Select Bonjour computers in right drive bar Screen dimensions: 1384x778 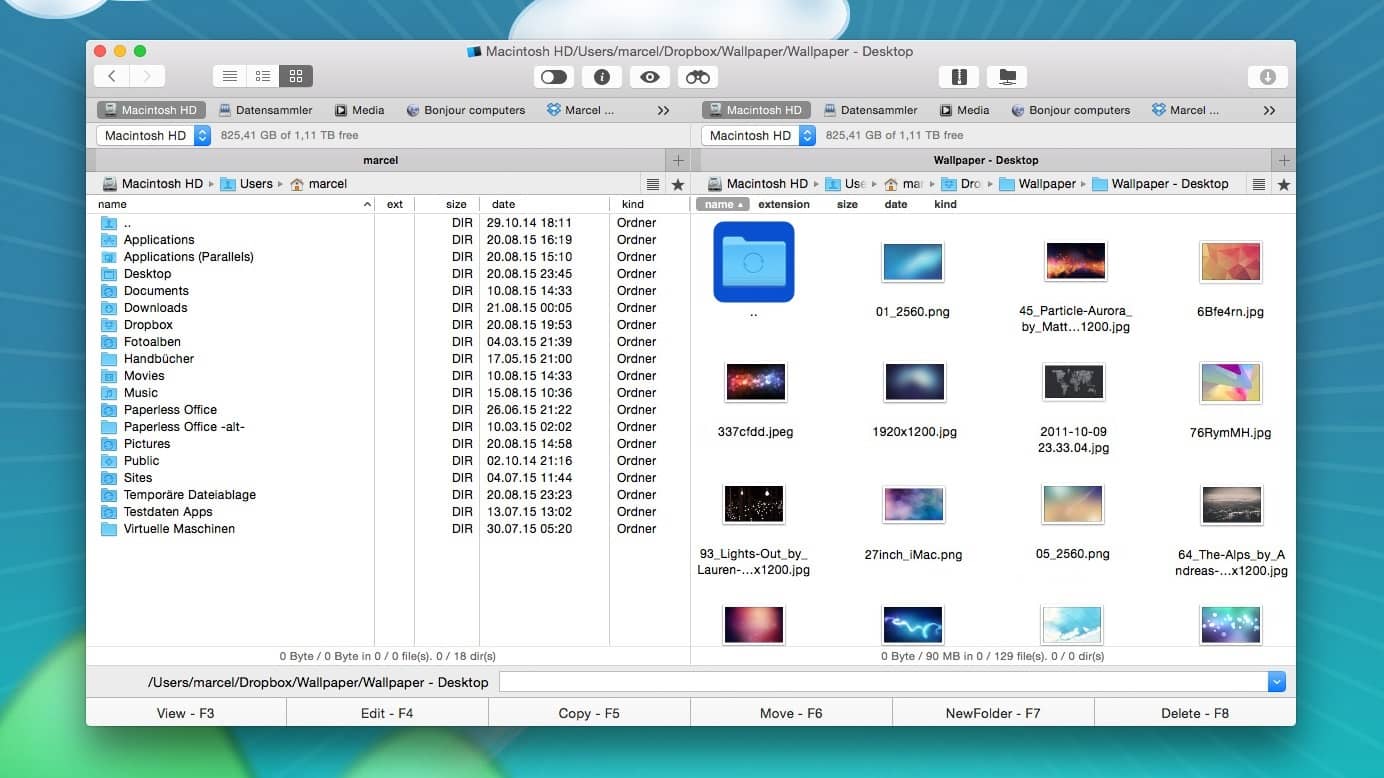[x=1070, y=110]
